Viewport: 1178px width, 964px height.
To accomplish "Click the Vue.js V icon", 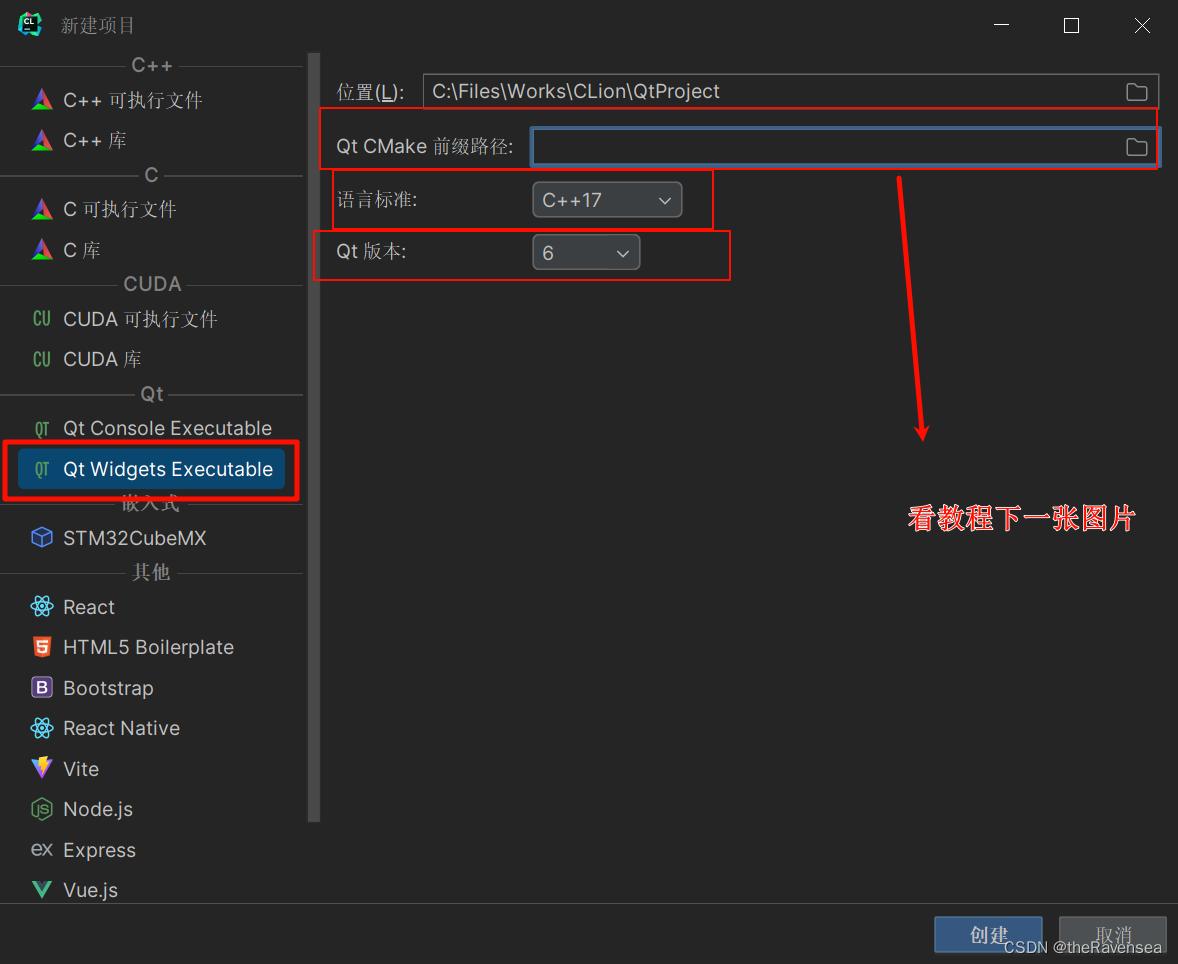I will (42, 890).
